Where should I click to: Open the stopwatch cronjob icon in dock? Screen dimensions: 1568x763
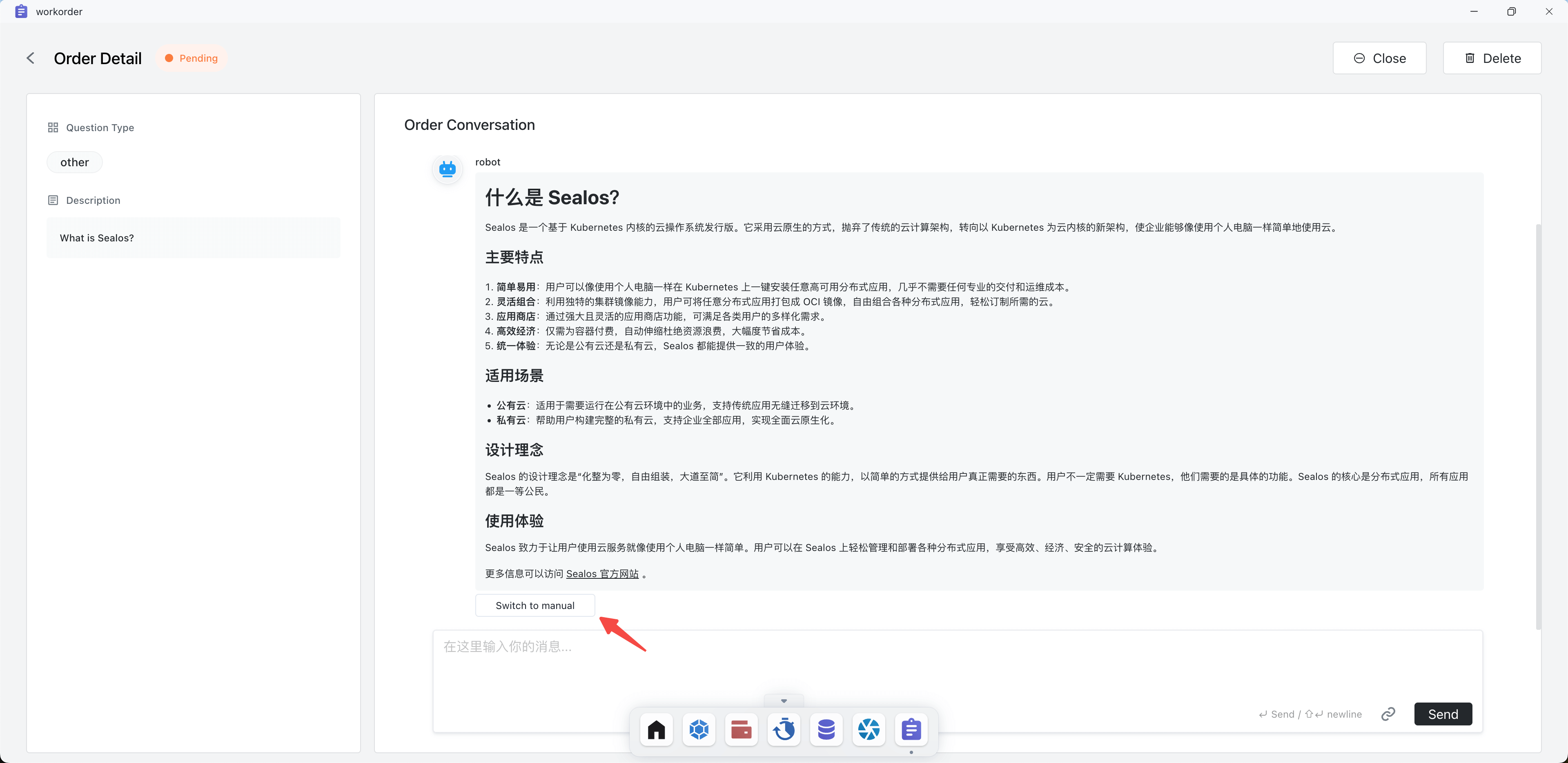784,729
